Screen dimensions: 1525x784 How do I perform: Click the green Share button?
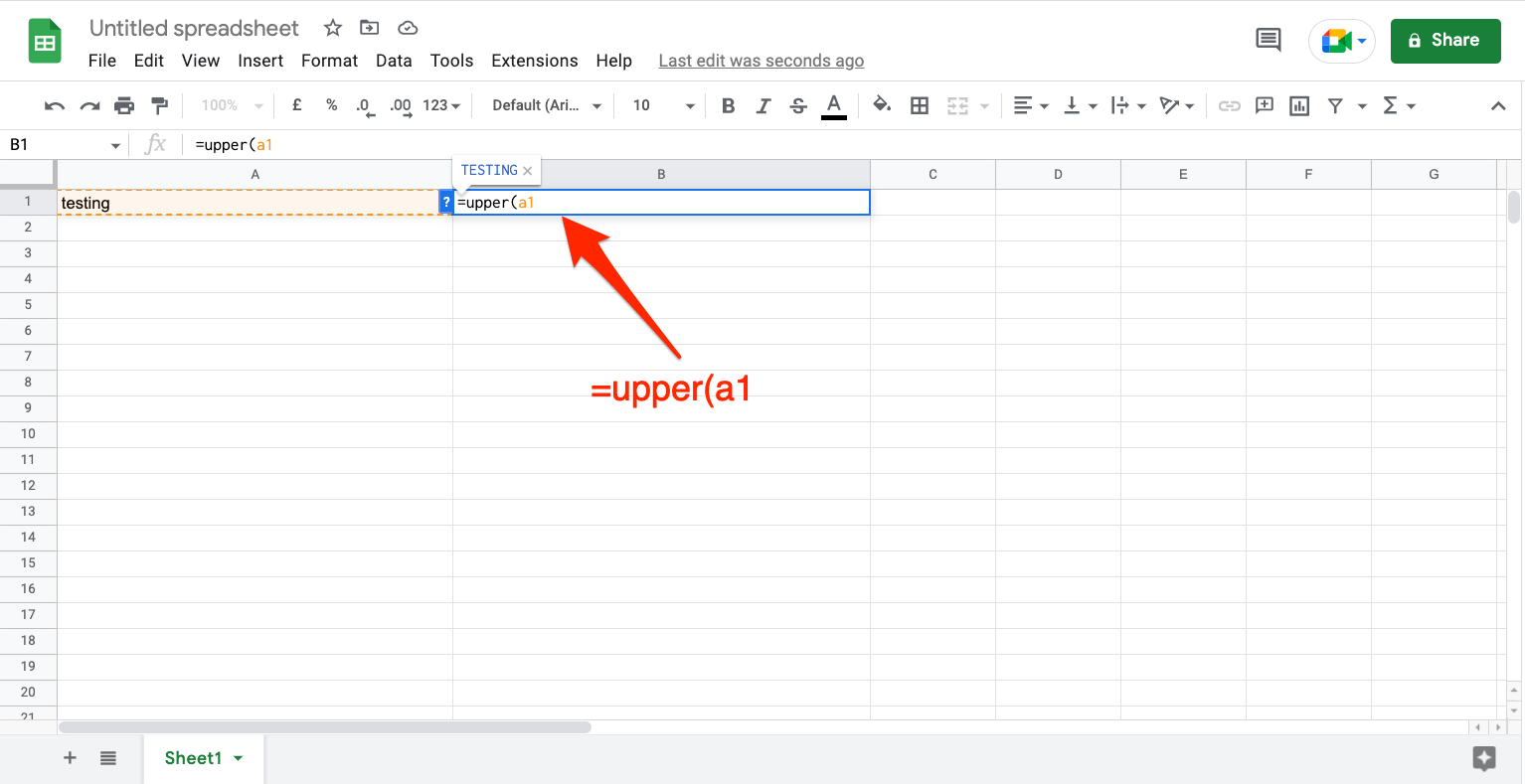[x=1445, y=41]
